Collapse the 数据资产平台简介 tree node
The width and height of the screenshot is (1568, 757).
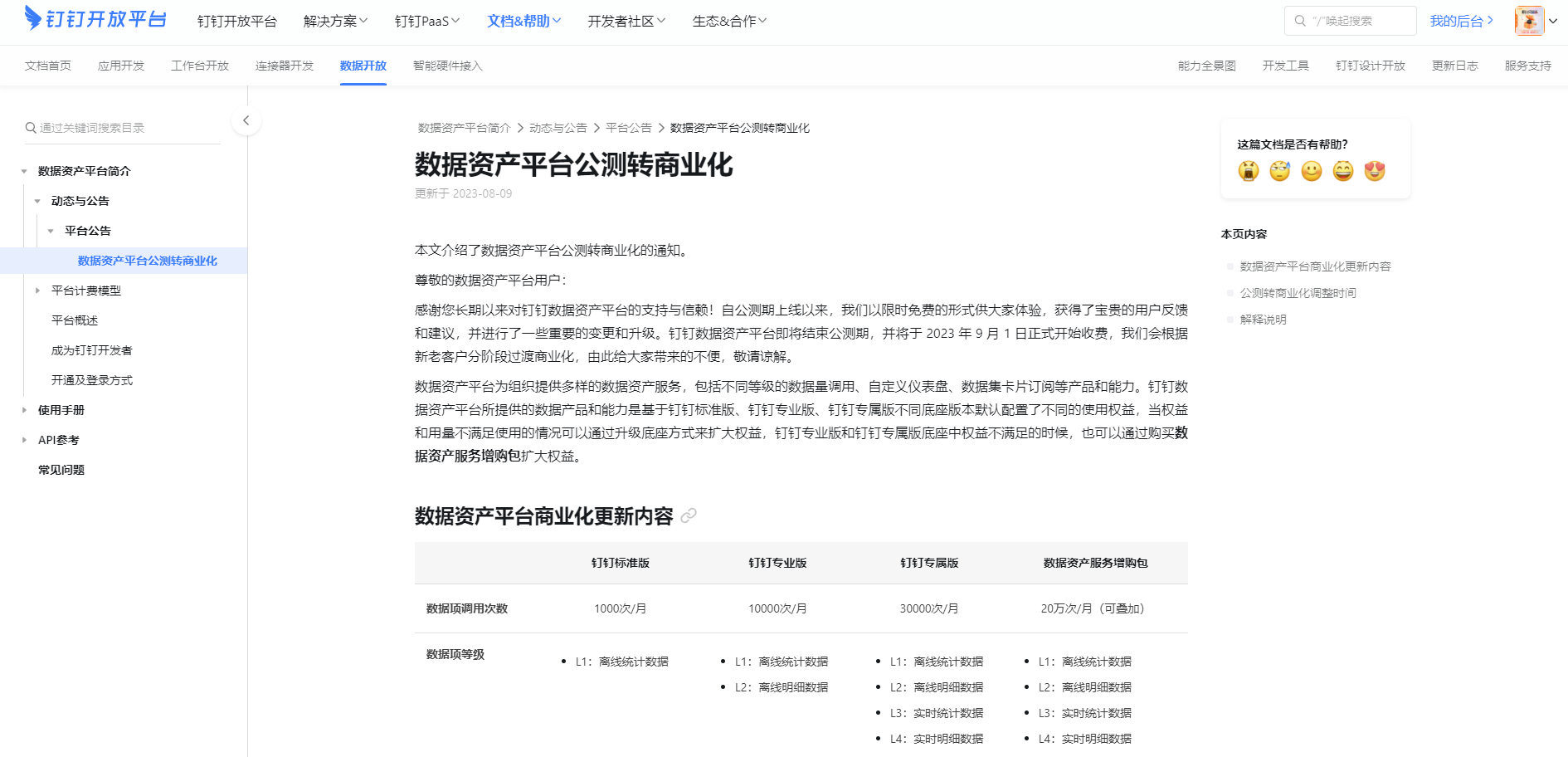point(24,171)
